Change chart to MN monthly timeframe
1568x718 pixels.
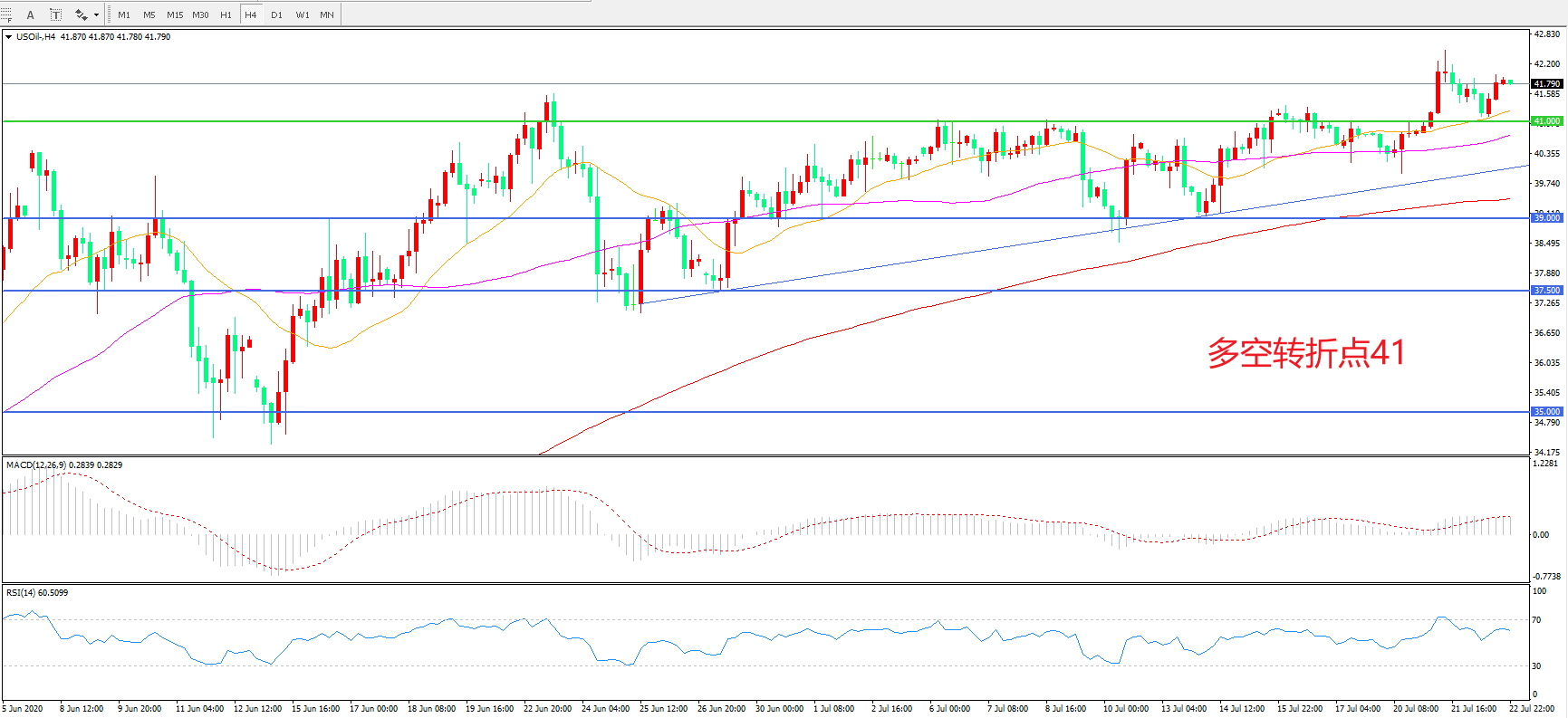point(327,14)
